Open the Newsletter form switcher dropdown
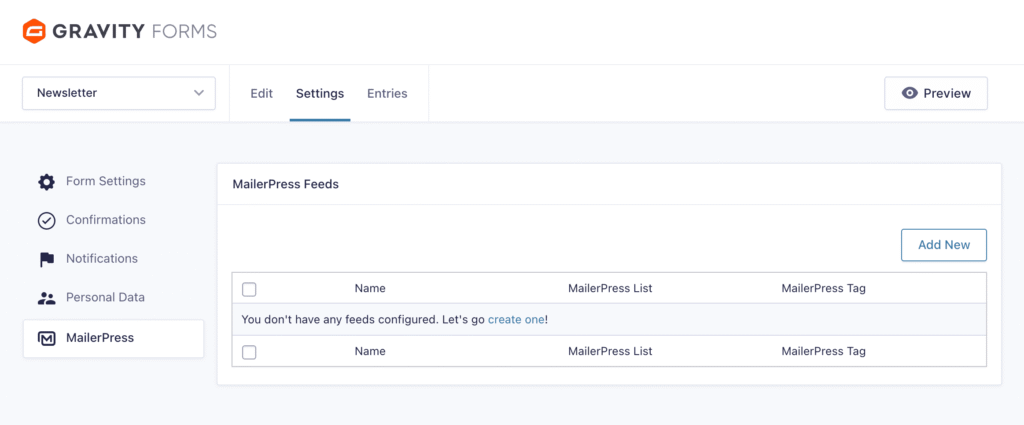 [118, 93]
